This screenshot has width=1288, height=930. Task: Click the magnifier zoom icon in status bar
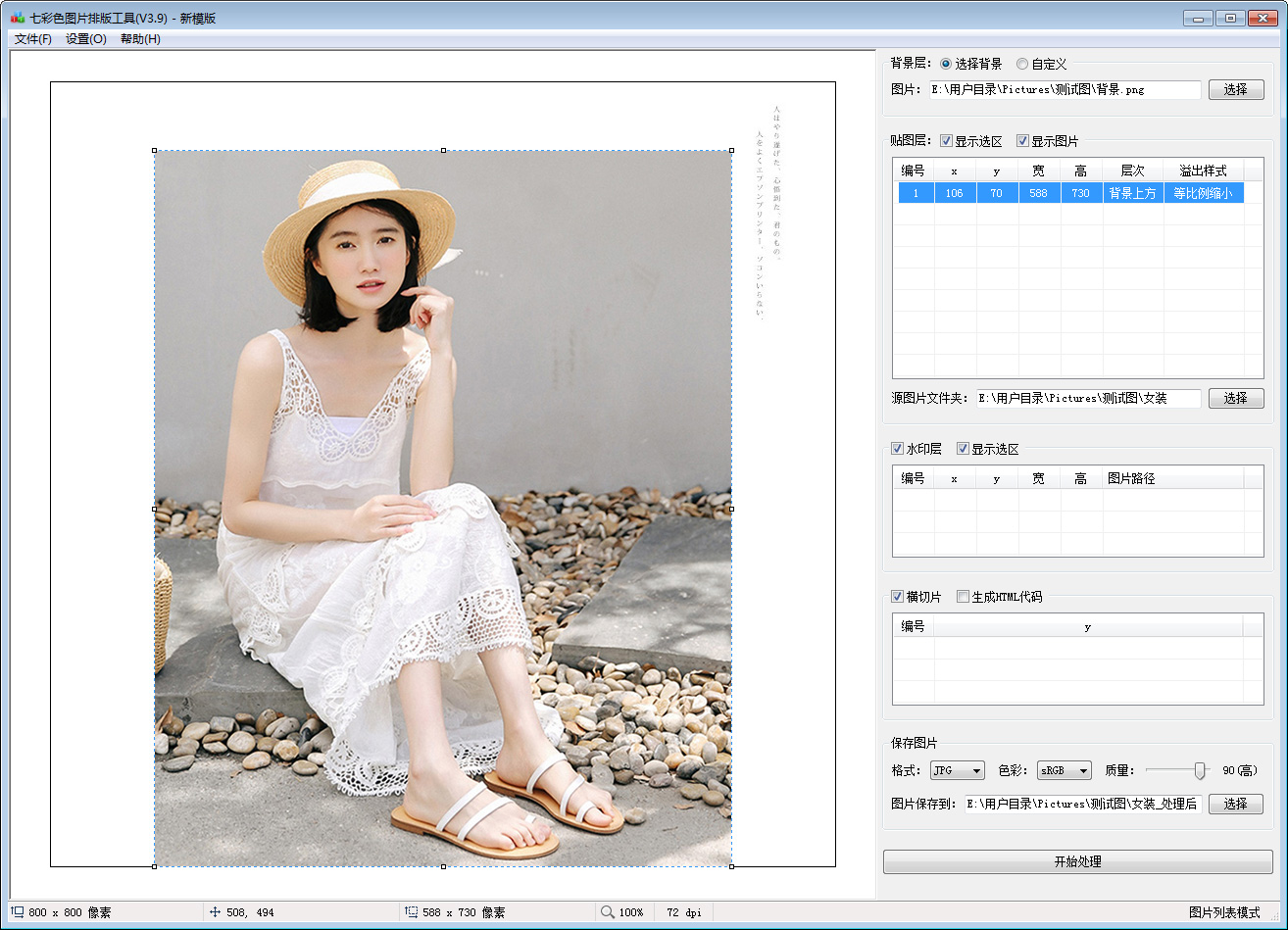(608, 912)
